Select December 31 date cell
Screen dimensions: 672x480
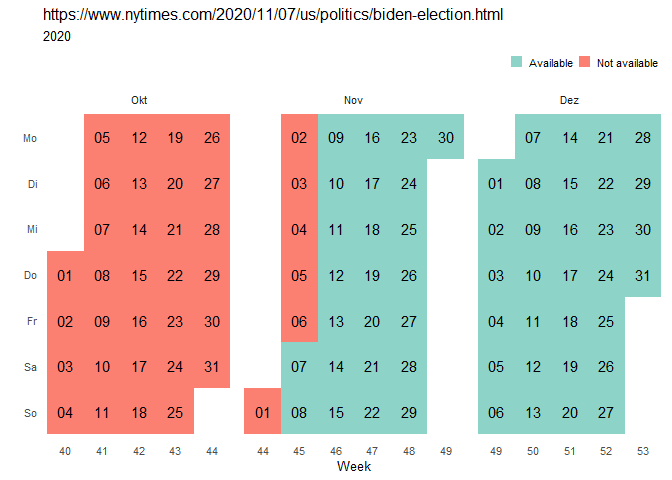tap(642, 275)
